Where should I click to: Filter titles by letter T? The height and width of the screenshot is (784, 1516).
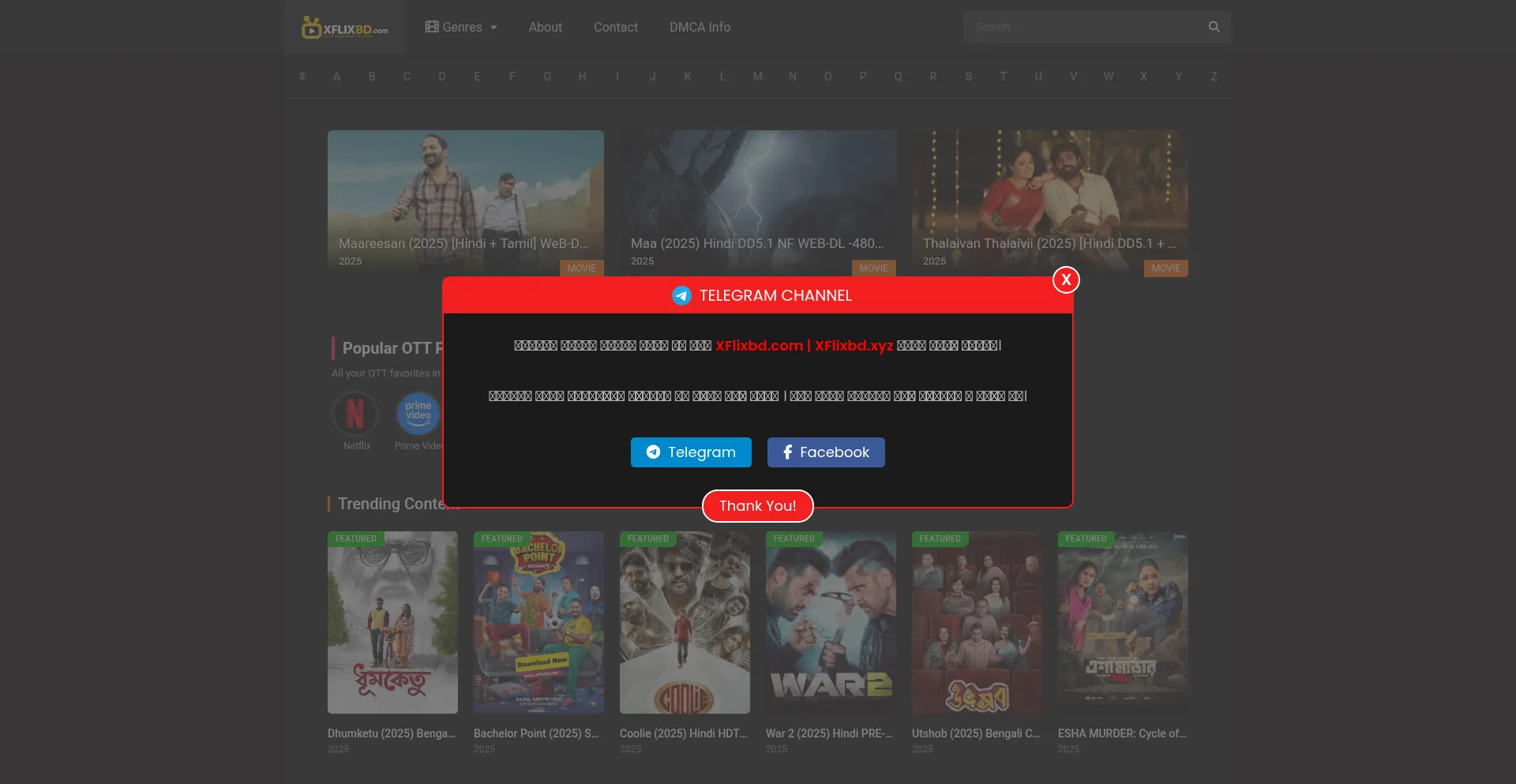pyautogui.click(x=1004, y=77)
